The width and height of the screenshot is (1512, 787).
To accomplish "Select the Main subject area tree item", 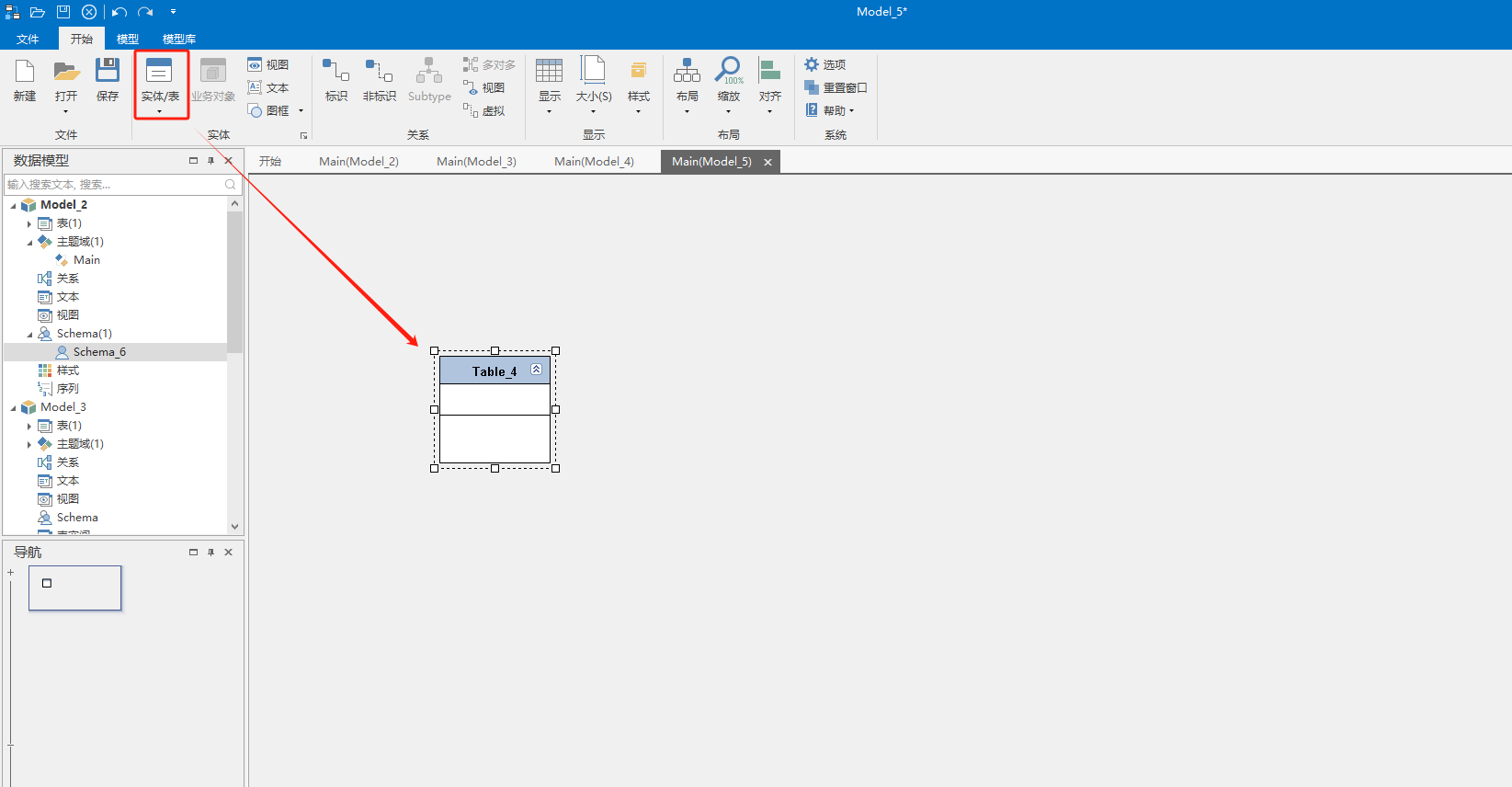I will pyautogui.click(x=86, y=260).
